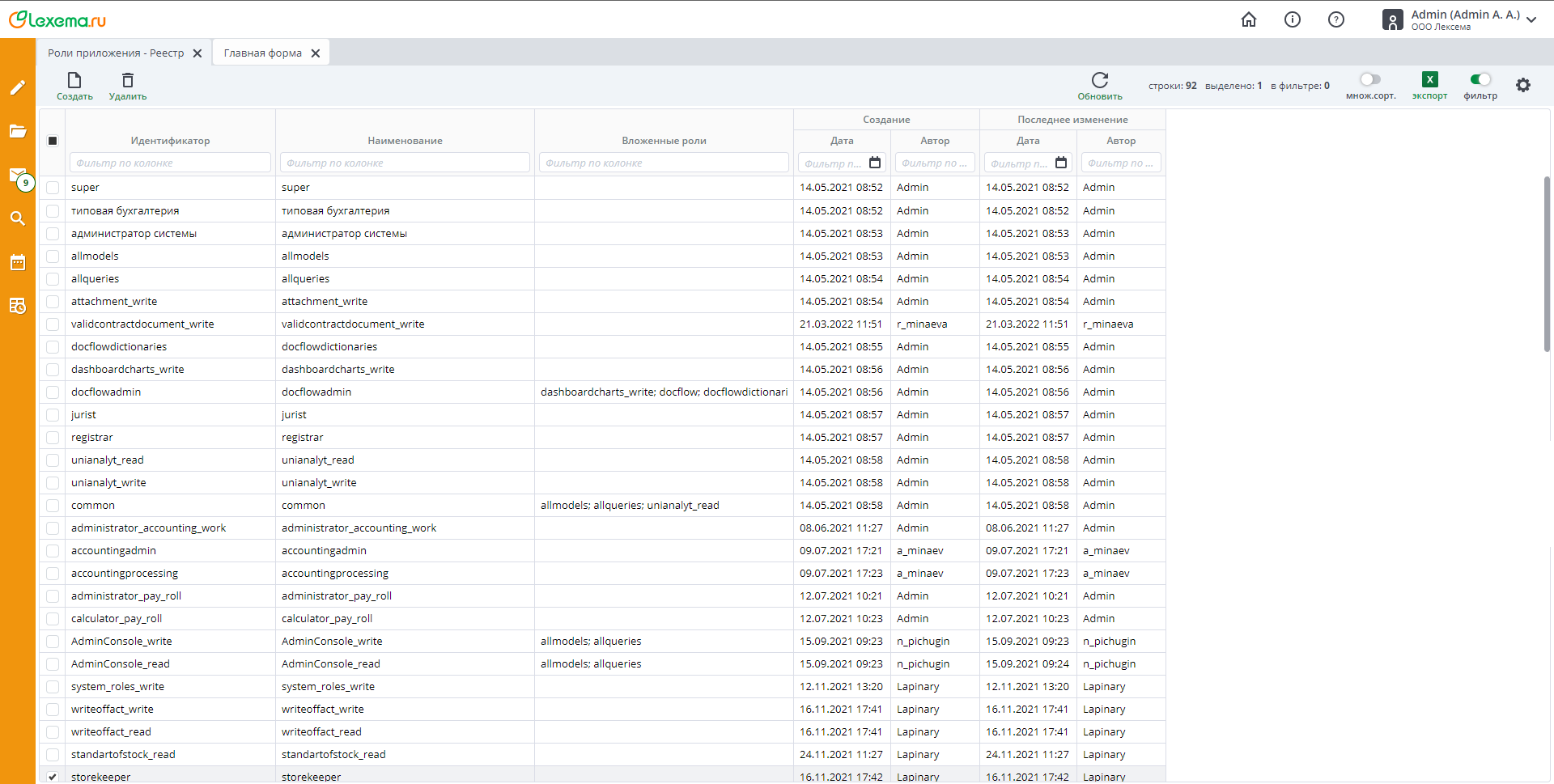The height and width of the screenshot is (784, 1554).
Task: Close the Главная форма tab
Action: [316, 53]
